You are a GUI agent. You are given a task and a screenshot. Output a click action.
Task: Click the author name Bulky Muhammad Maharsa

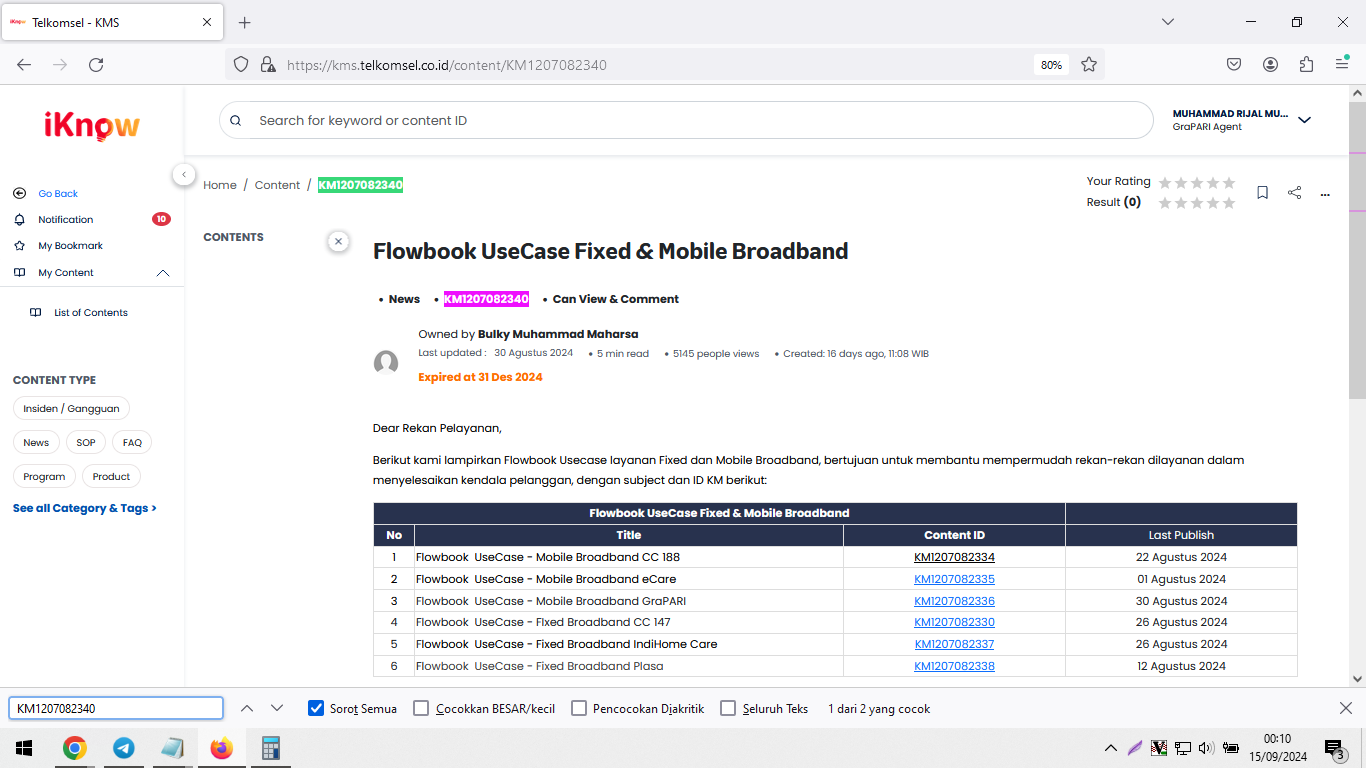pos(558,334)
